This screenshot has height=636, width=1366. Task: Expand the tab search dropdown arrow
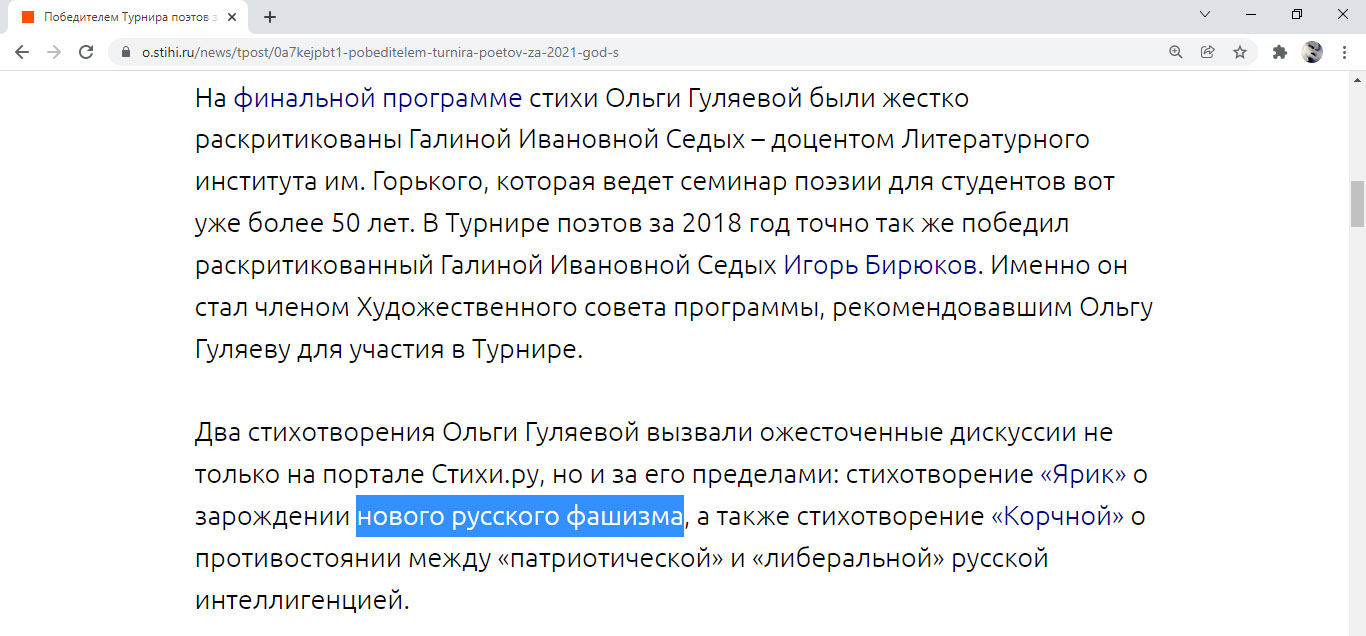(1205, 14)
